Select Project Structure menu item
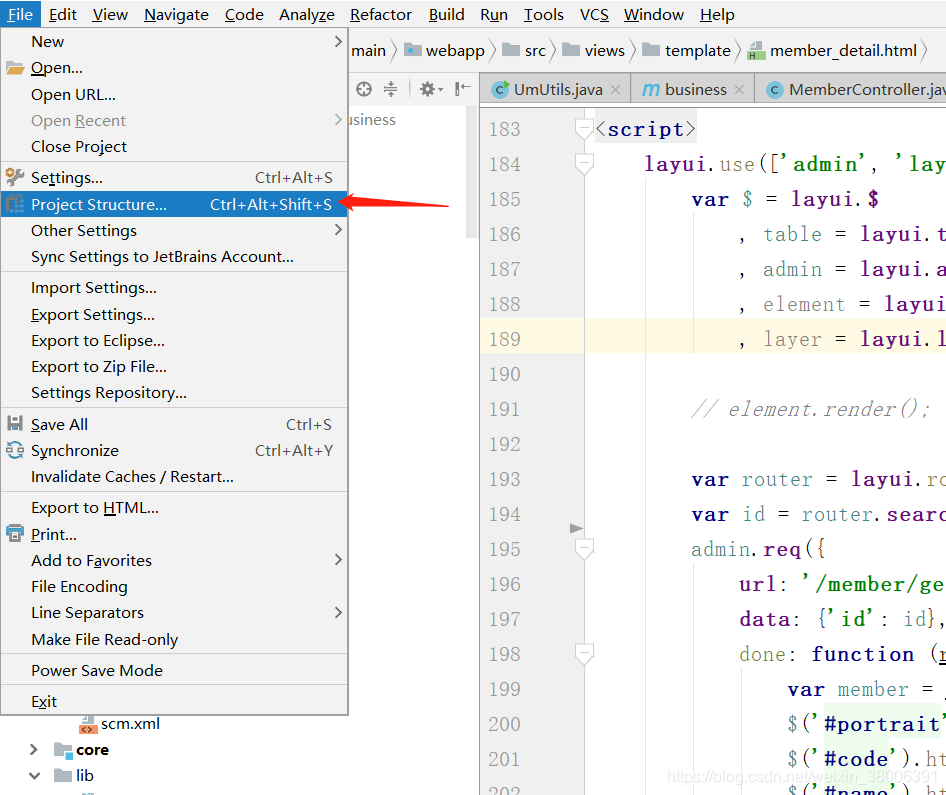This screenshot has width=946, height=795. (x=174, y=204)
